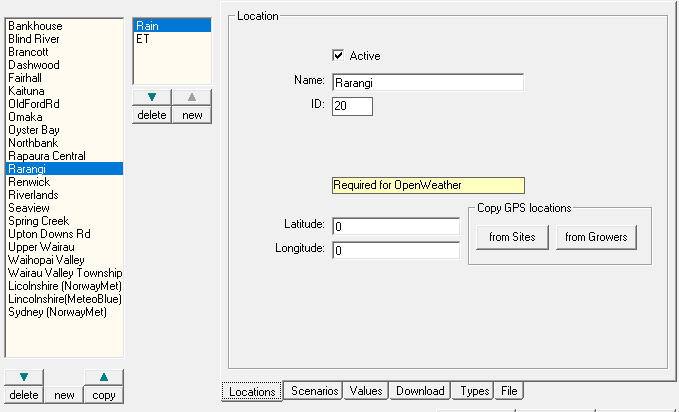Image resolution: width=679 pixels, height=412 pixels.
Task: Uncheck the Active checkbox
Action: coord(338,56)
